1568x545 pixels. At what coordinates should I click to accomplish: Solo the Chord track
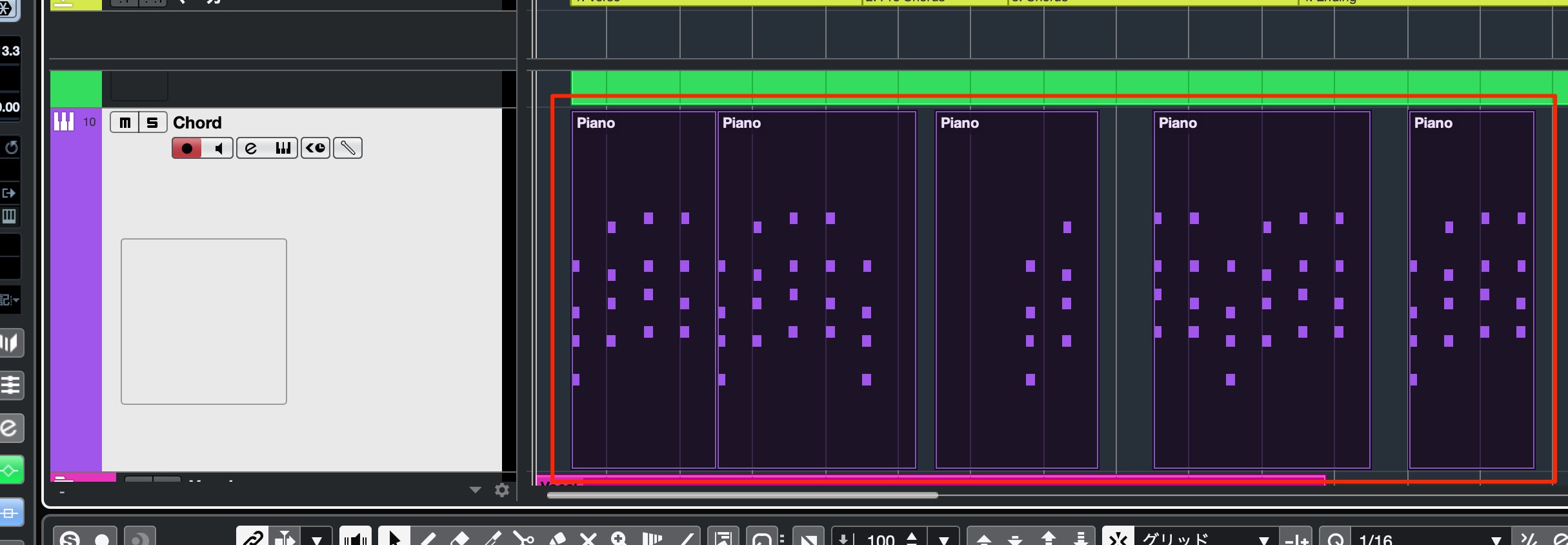pos(153,122)
